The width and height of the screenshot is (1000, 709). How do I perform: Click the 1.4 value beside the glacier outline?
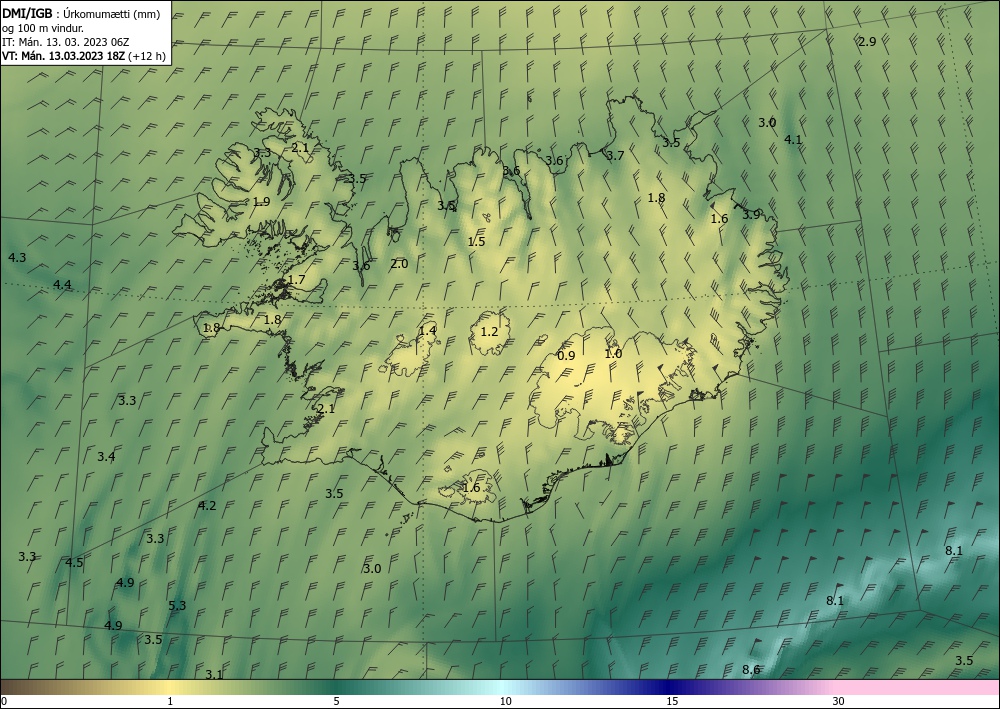[428, 330]
